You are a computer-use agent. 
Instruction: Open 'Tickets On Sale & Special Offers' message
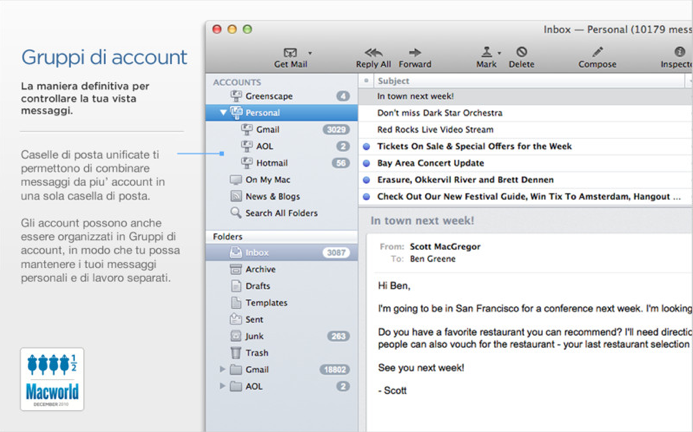coord(525,146)
